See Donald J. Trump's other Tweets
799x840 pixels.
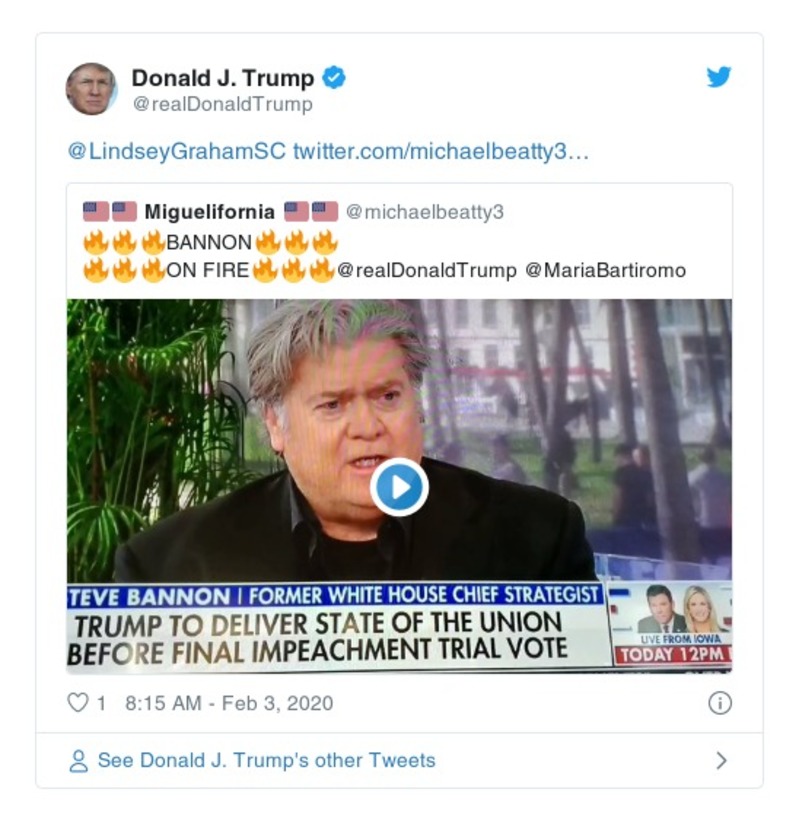tap(265, 760)
